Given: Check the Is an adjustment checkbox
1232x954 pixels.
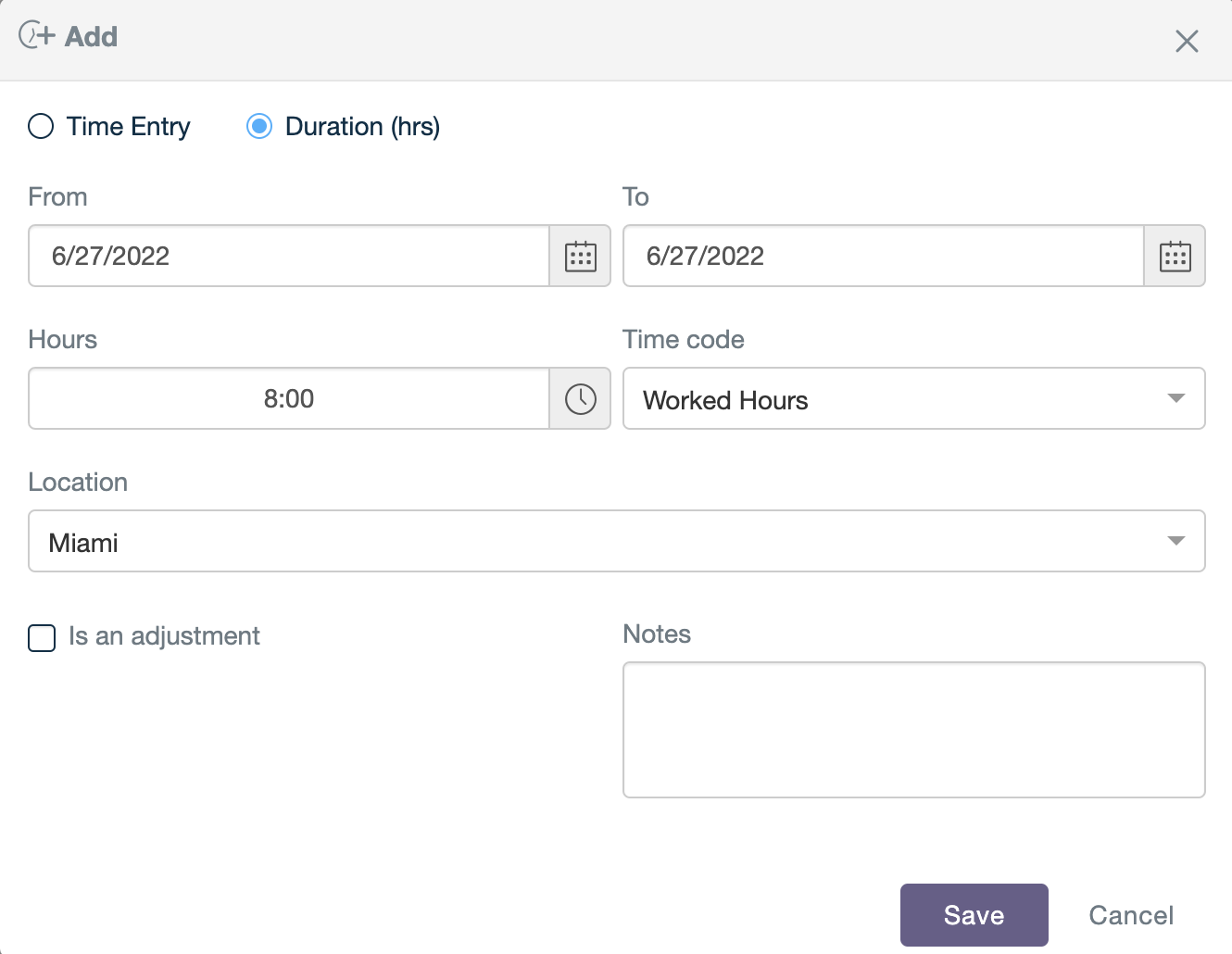Looking at the screenshot, I should pyautogui.click(x=41, y=638).
